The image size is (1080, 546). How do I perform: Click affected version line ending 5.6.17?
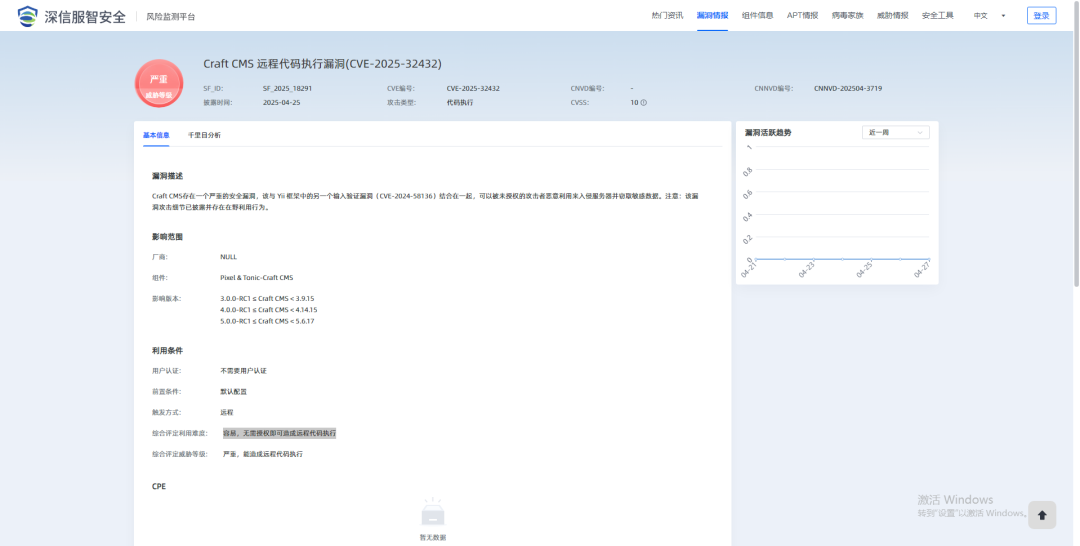click(x=267, y=322)
